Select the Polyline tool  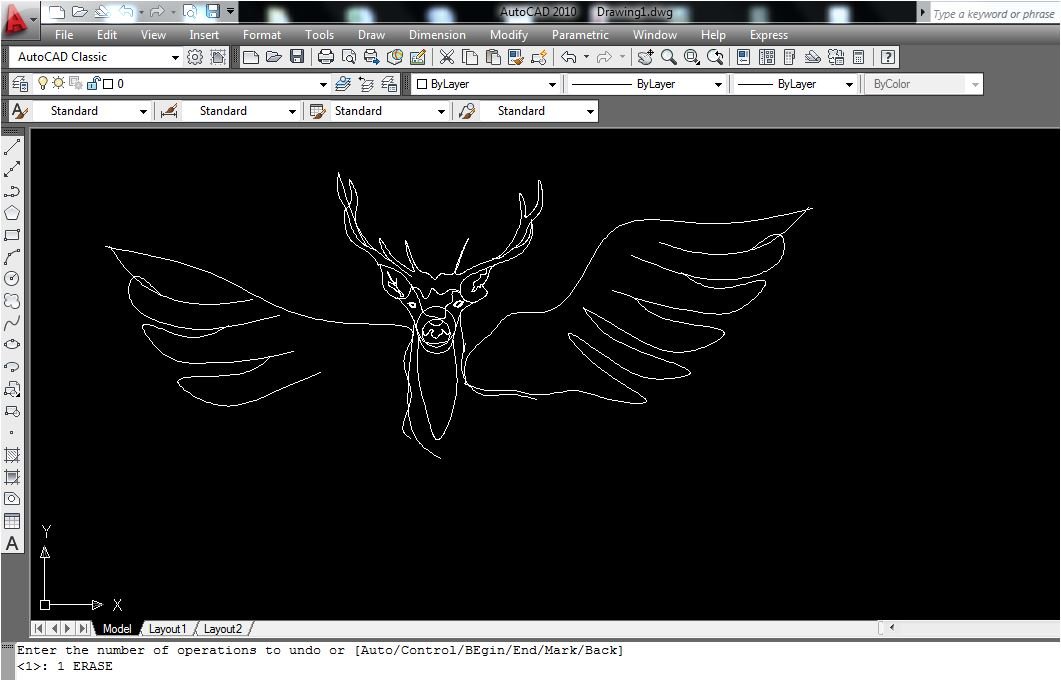point(12,191)
